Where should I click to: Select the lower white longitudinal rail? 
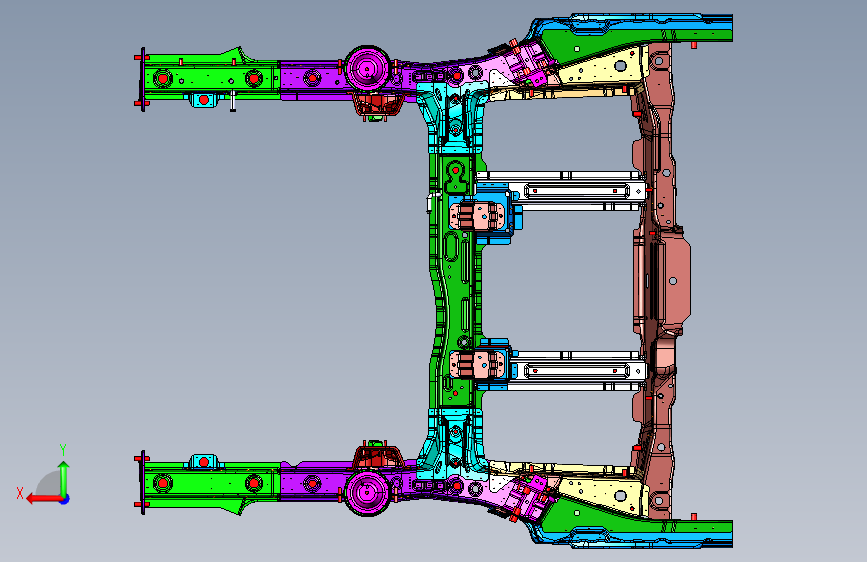point(575,371)
